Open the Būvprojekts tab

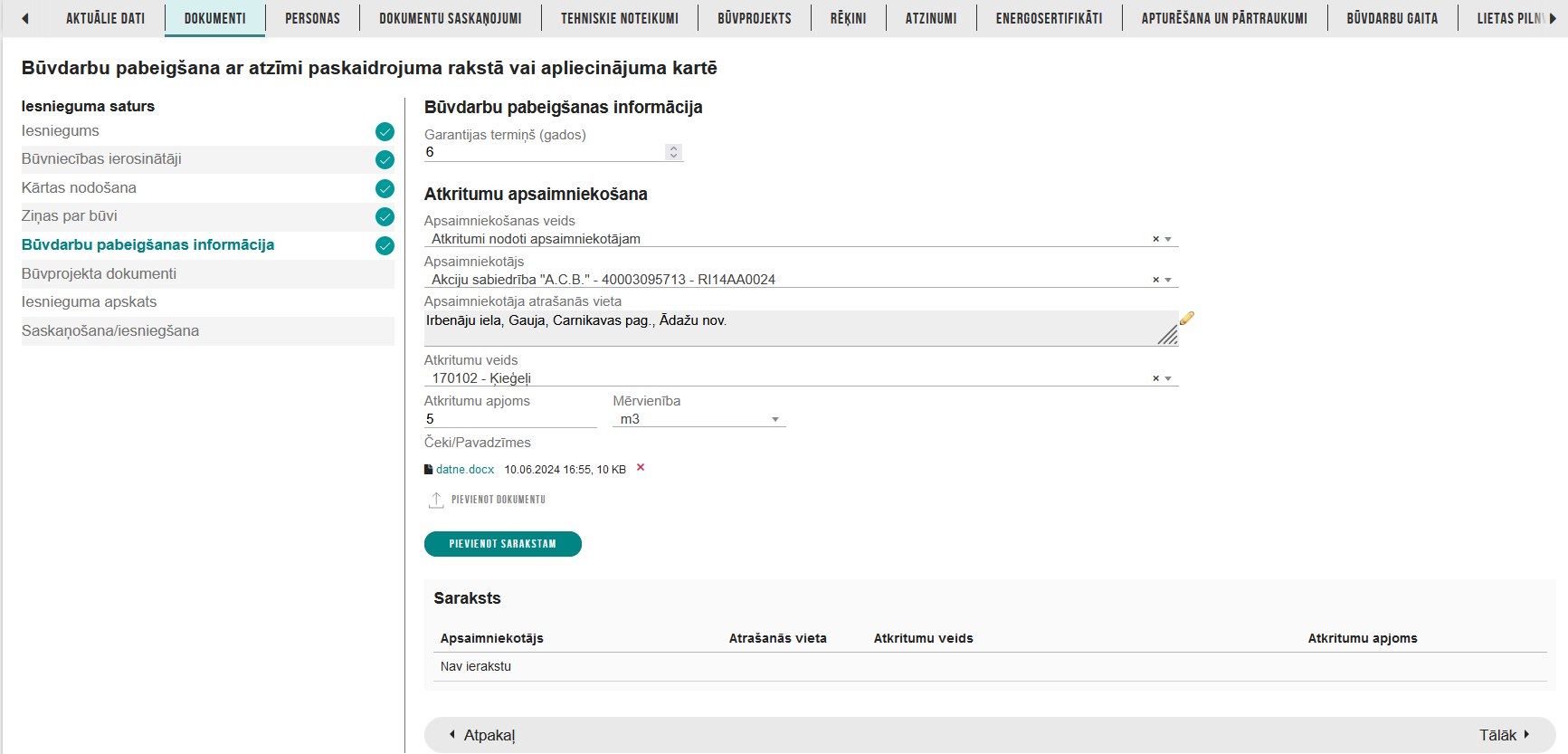pyautogui.click(x=755, y=18)
